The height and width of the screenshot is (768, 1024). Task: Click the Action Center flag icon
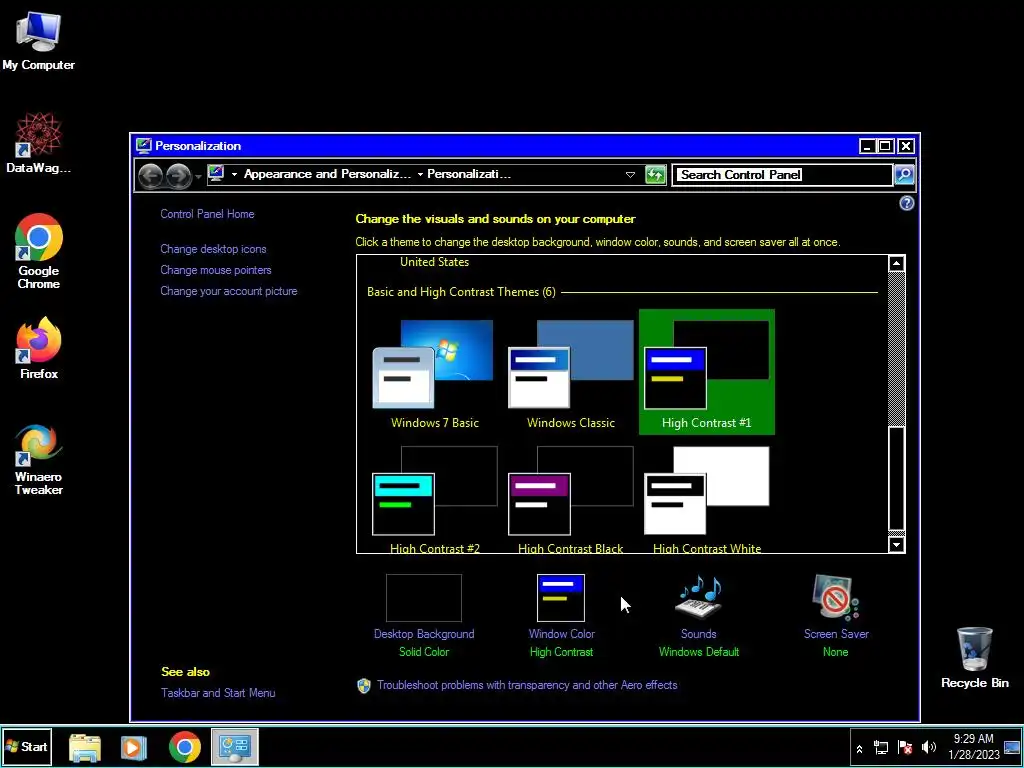click(905, 748)
